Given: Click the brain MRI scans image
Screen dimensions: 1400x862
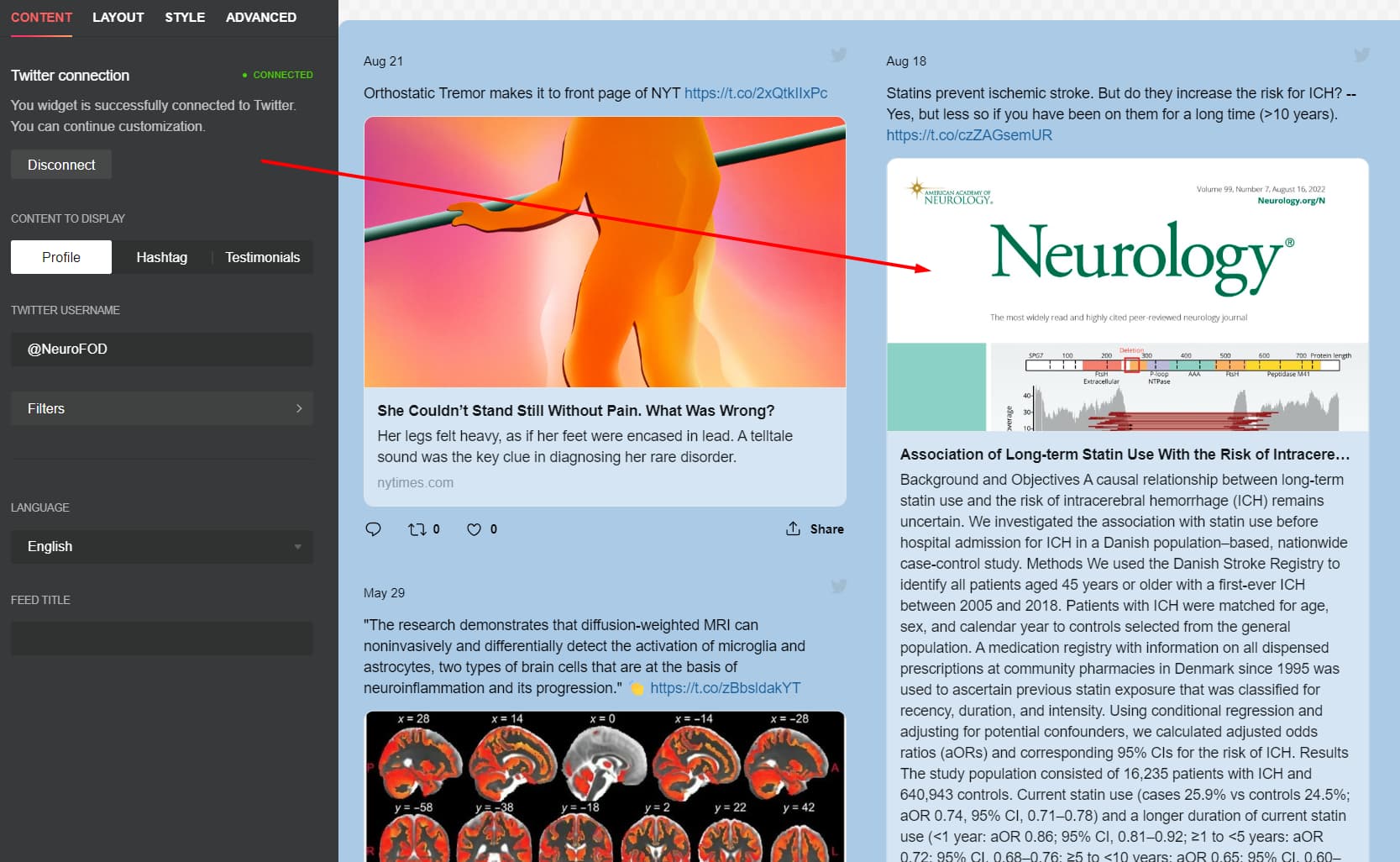Looking at the screenshot, I should [x=605, y=786].
